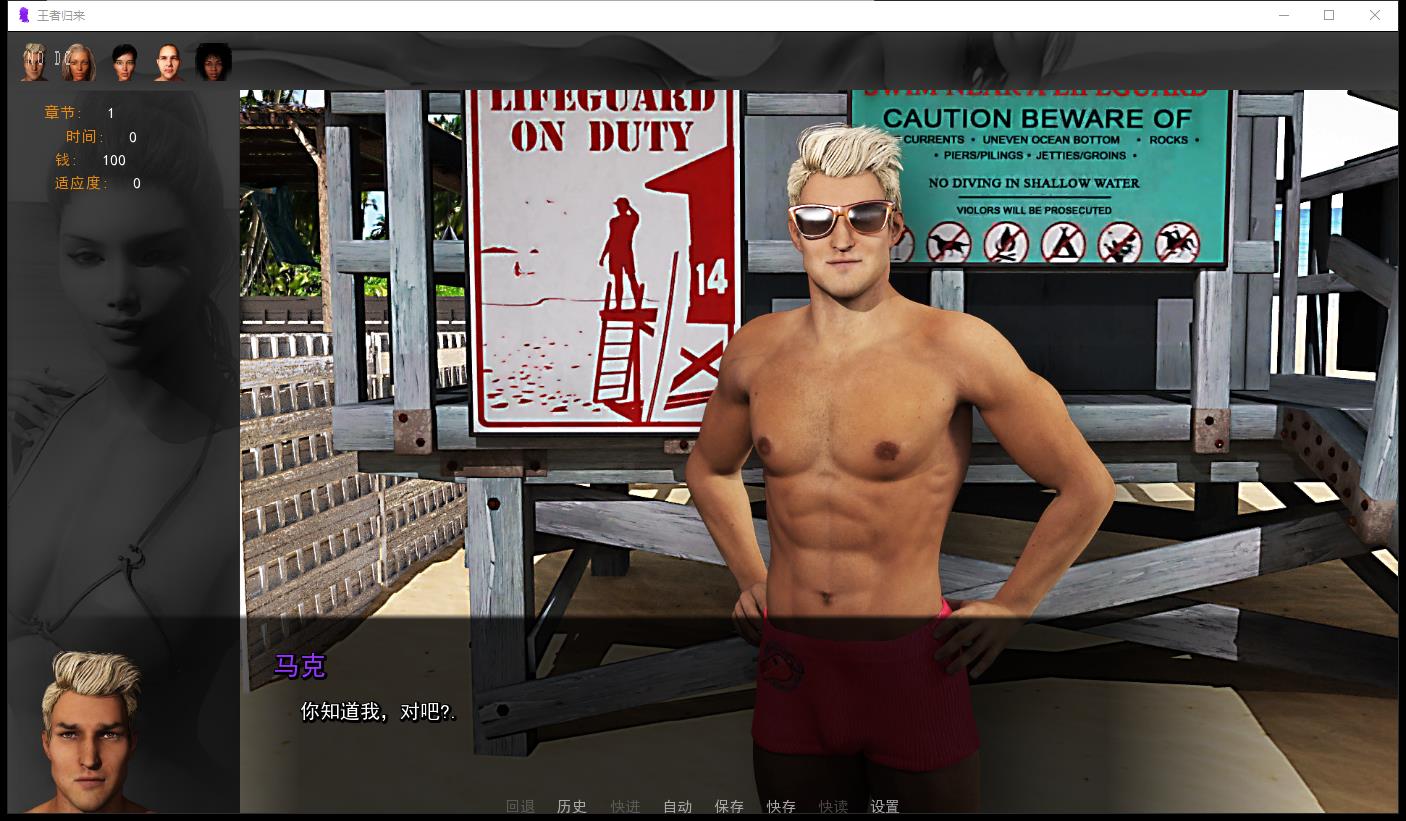Viewport: 1406px width, 821px height.
Task: Open the blonde spiky-haired man's portrait icon
Action: pos(35,62)
